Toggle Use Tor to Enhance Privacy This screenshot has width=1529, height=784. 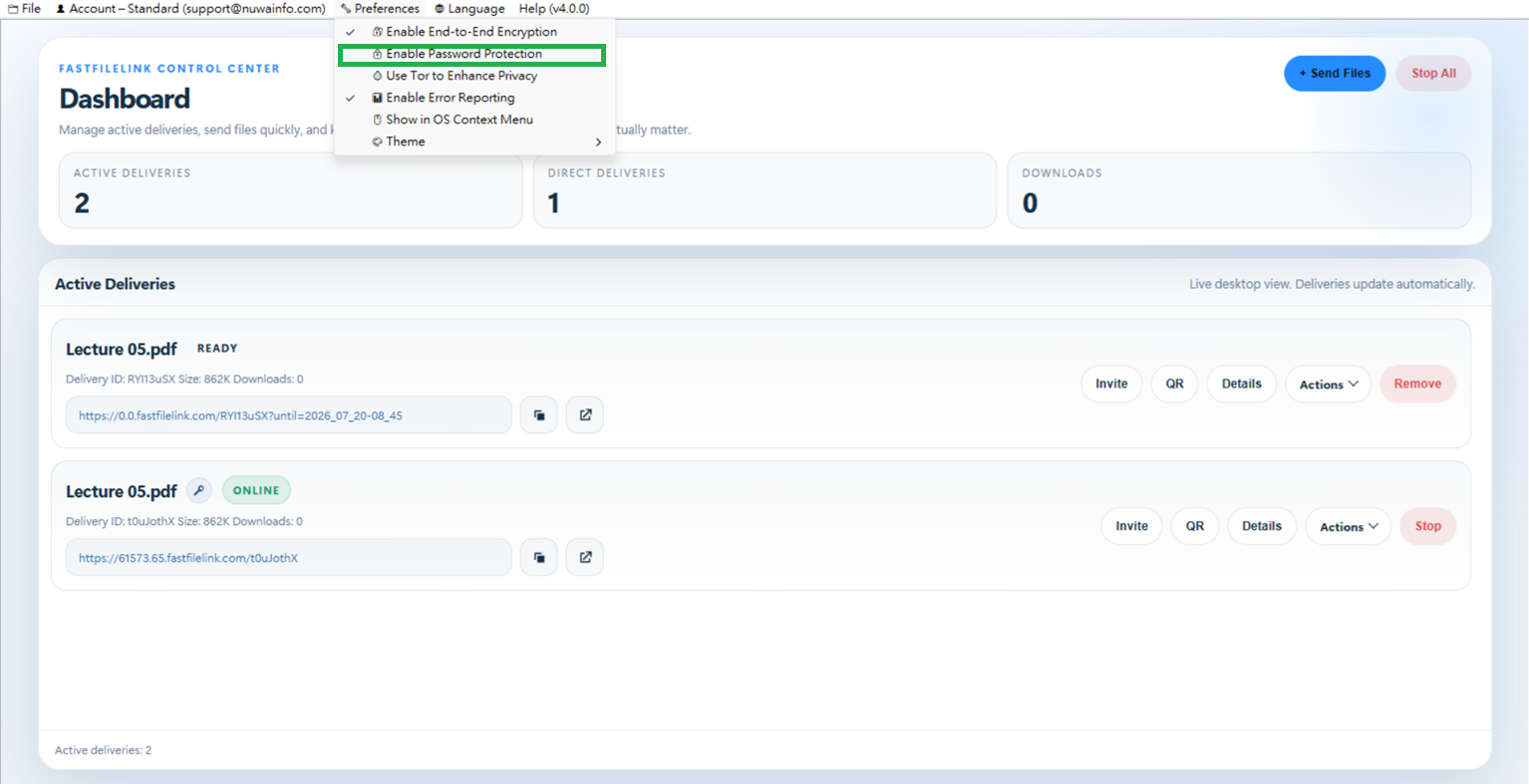tap(474, 76)
